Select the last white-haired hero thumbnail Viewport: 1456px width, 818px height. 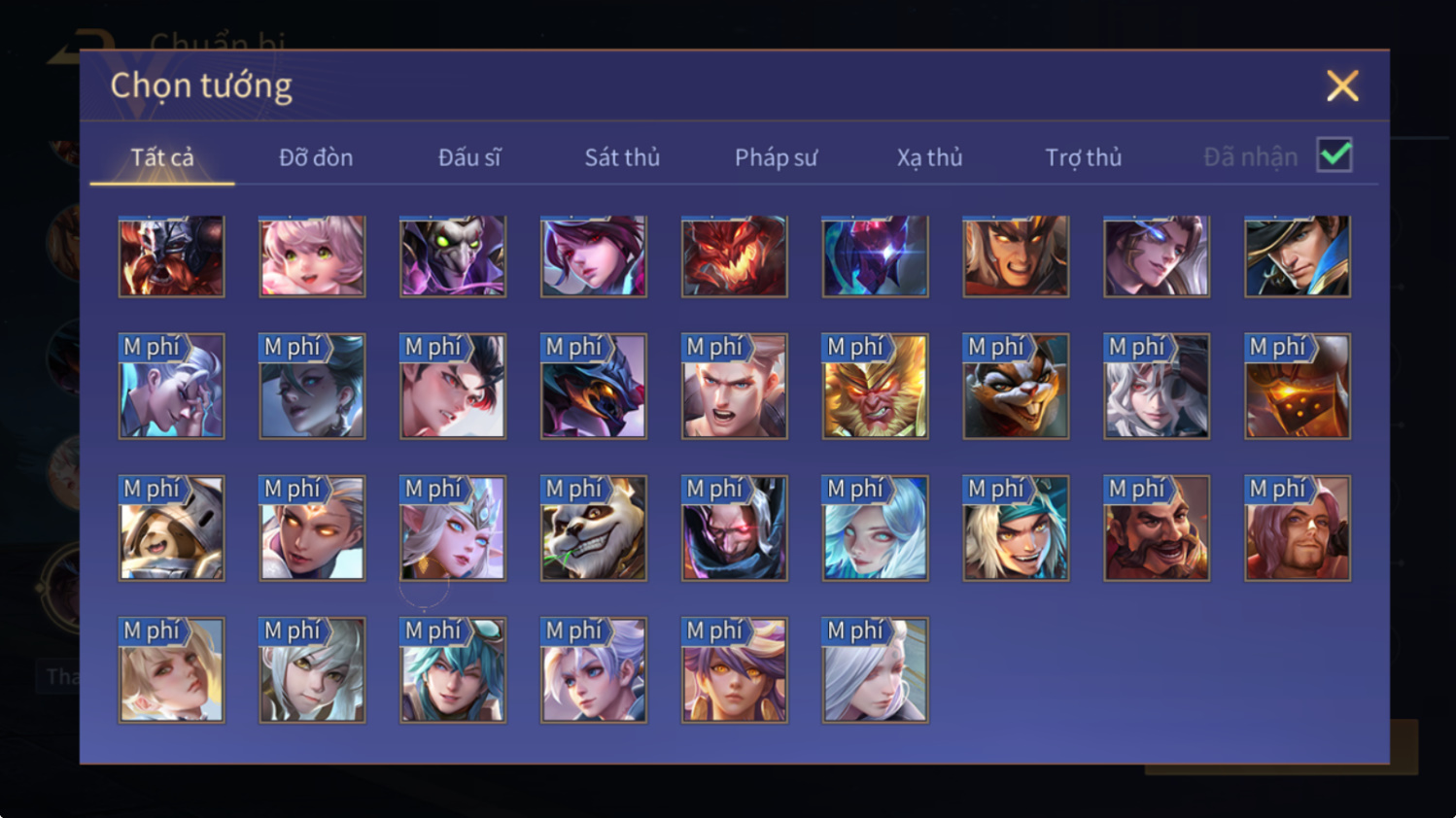point(875,670)
